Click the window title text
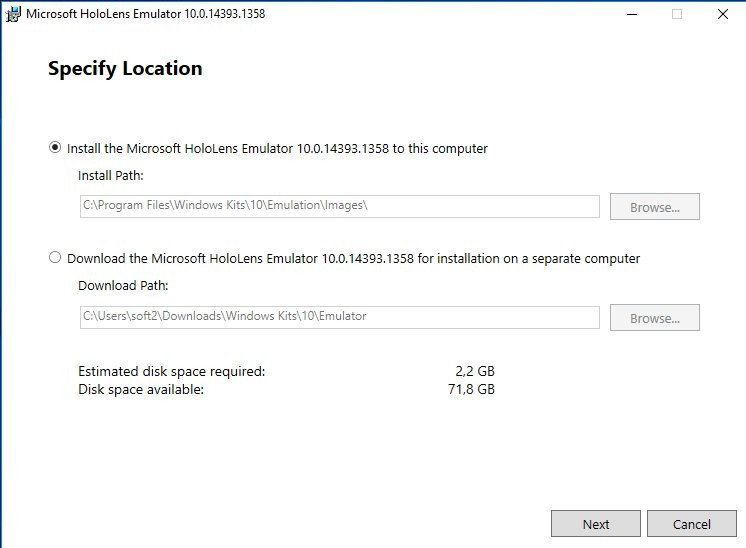The height and width of the screenshot is (548, 746). (x=146, y=14)
